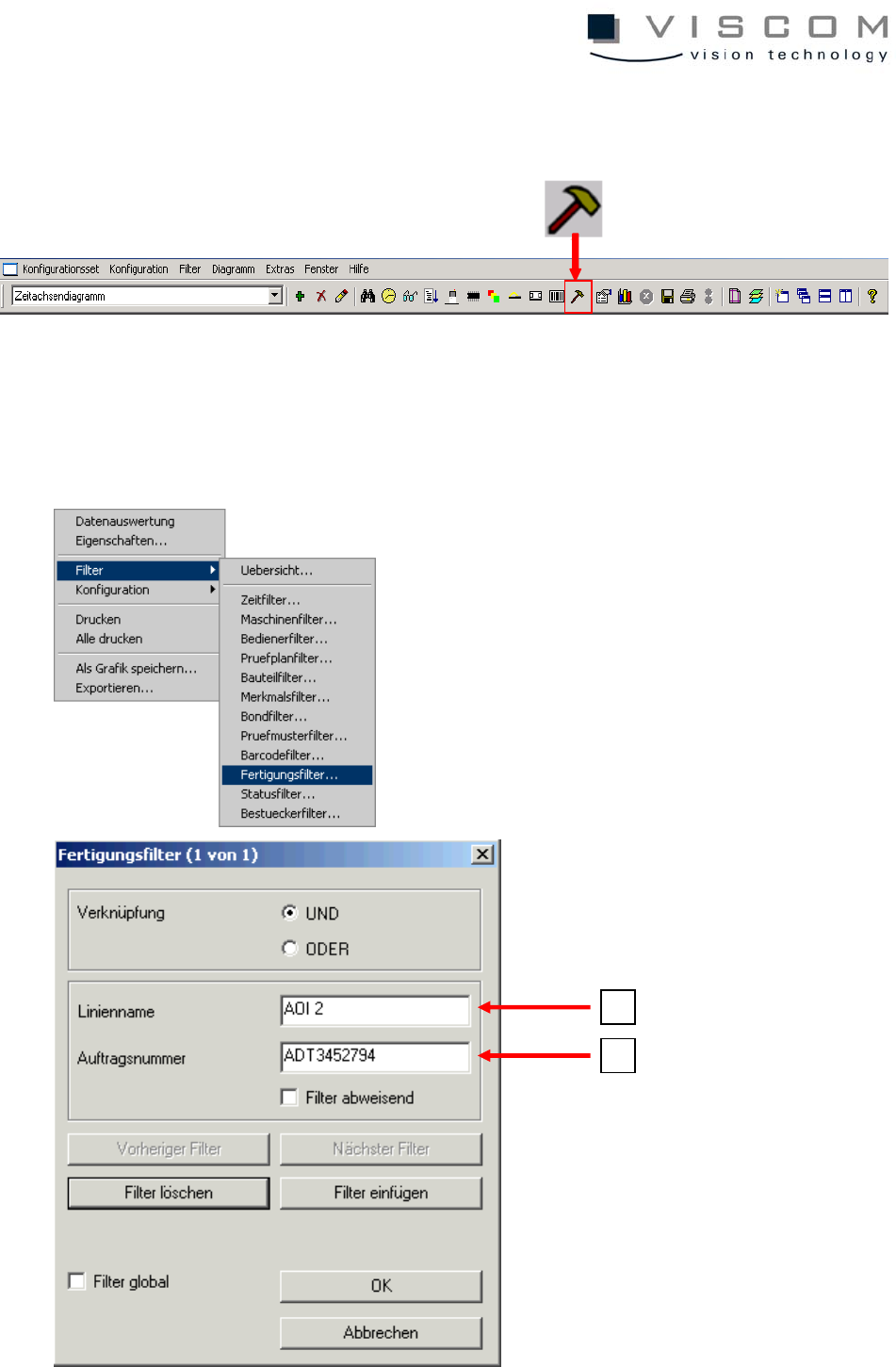896x1367 pixels.
Task: Click the properties sheet icon after hammer
Action: click(x=604, y=296)
